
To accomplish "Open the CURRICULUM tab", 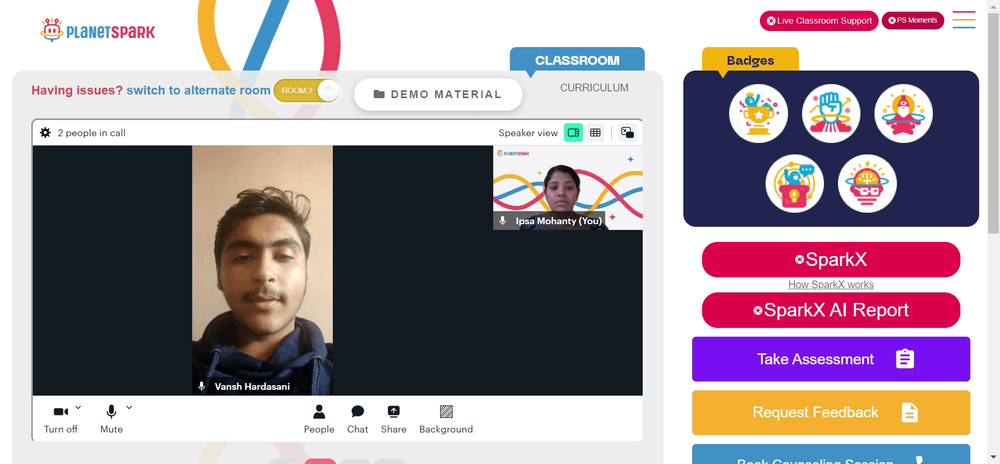I will (594, 88).
